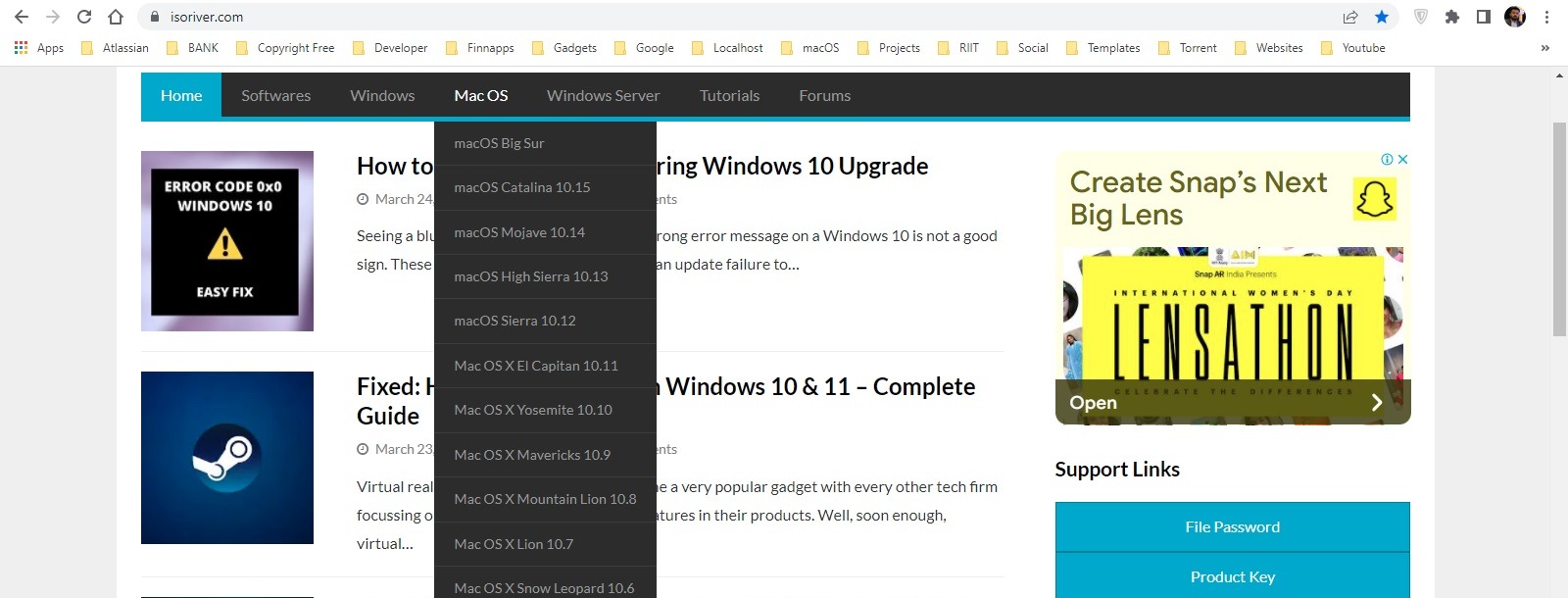Open the macOS bookmark folder
The width and height of the screenshot is (1568, 598).
(x=809, y=47)
